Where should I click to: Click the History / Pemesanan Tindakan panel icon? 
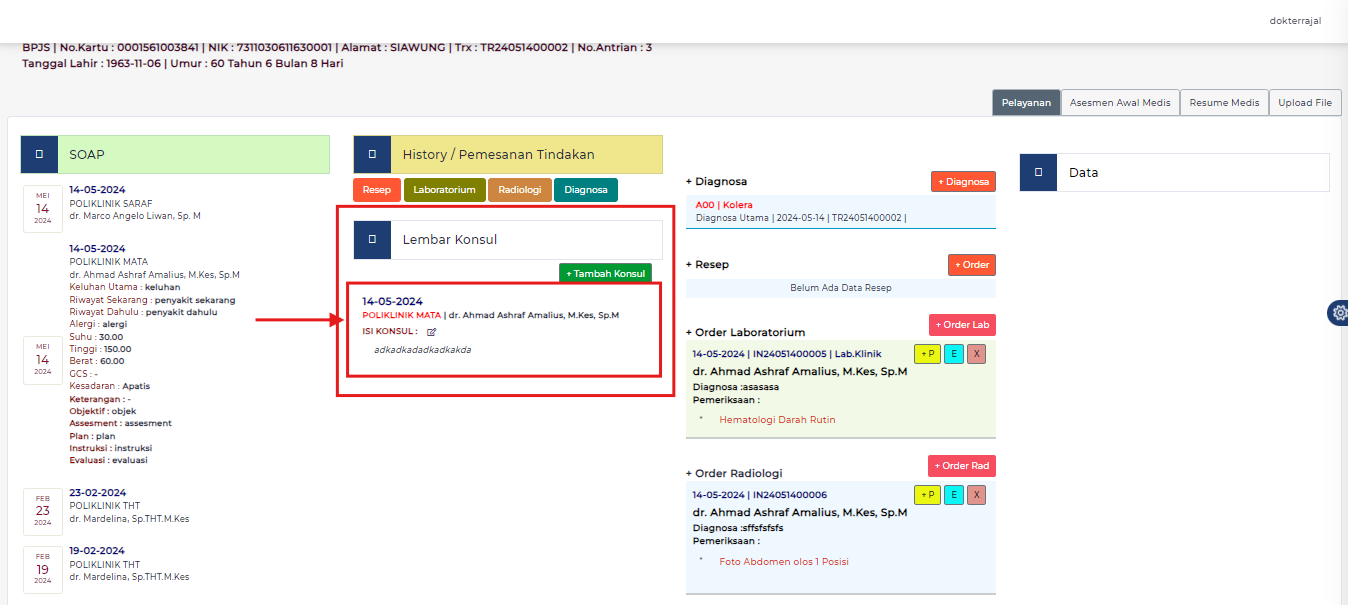pos(372,154)
